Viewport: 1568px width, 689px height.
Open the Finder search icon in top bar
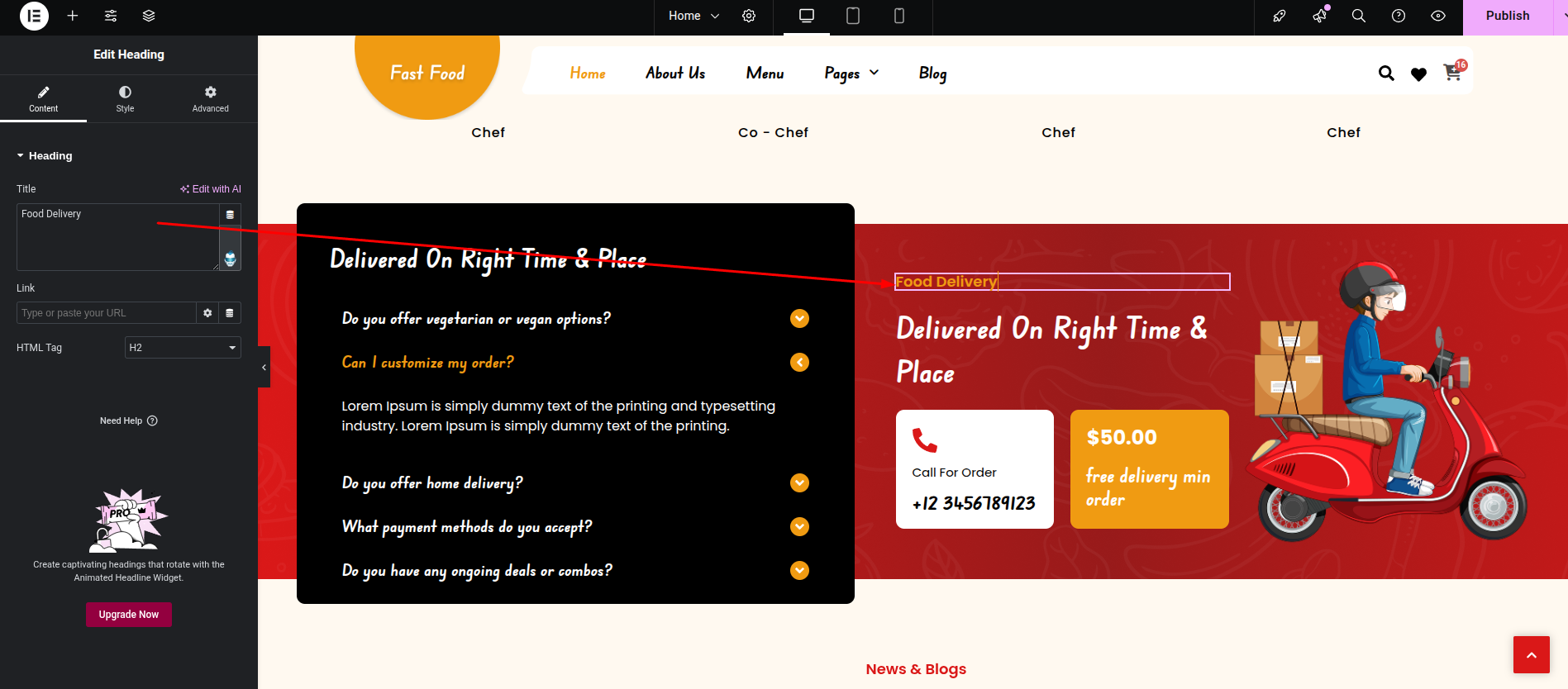pyautogui.click(x=1358, y=16)
